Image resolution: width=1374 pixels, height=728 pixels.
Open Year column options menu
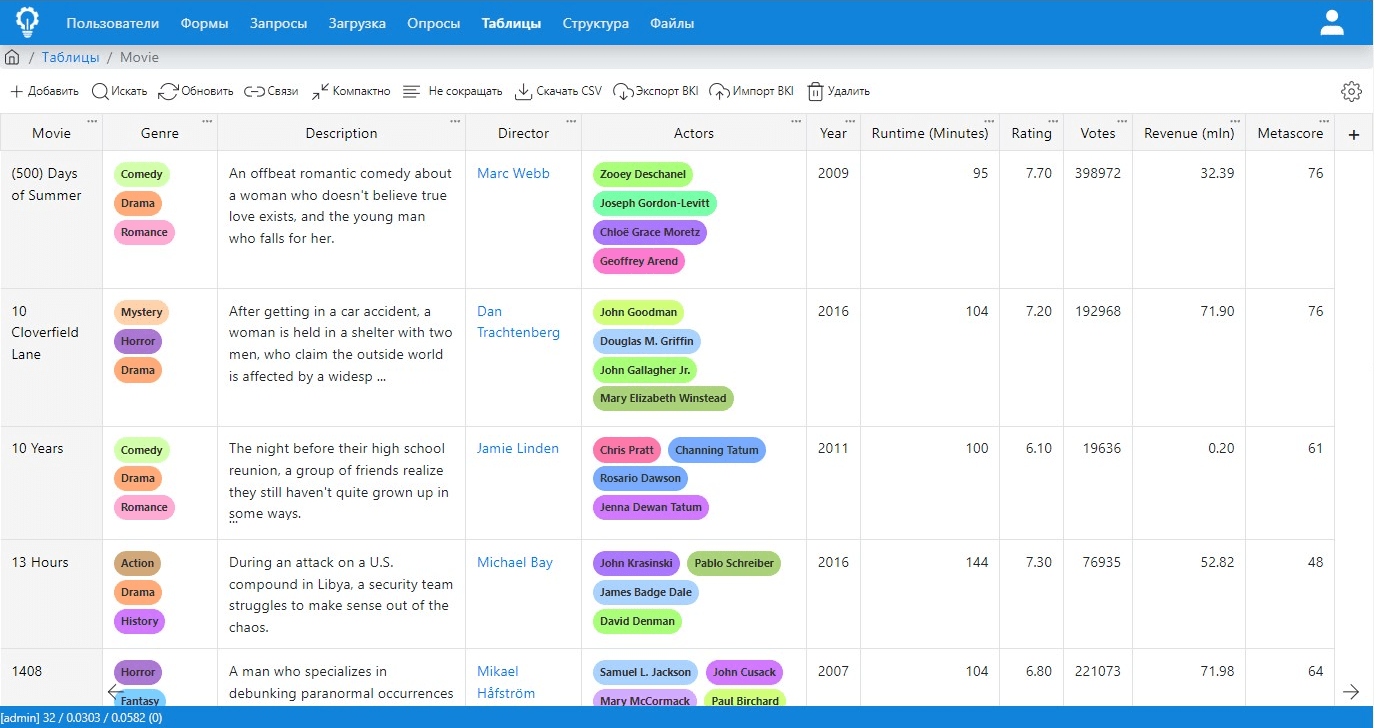(x=850, y=121)
